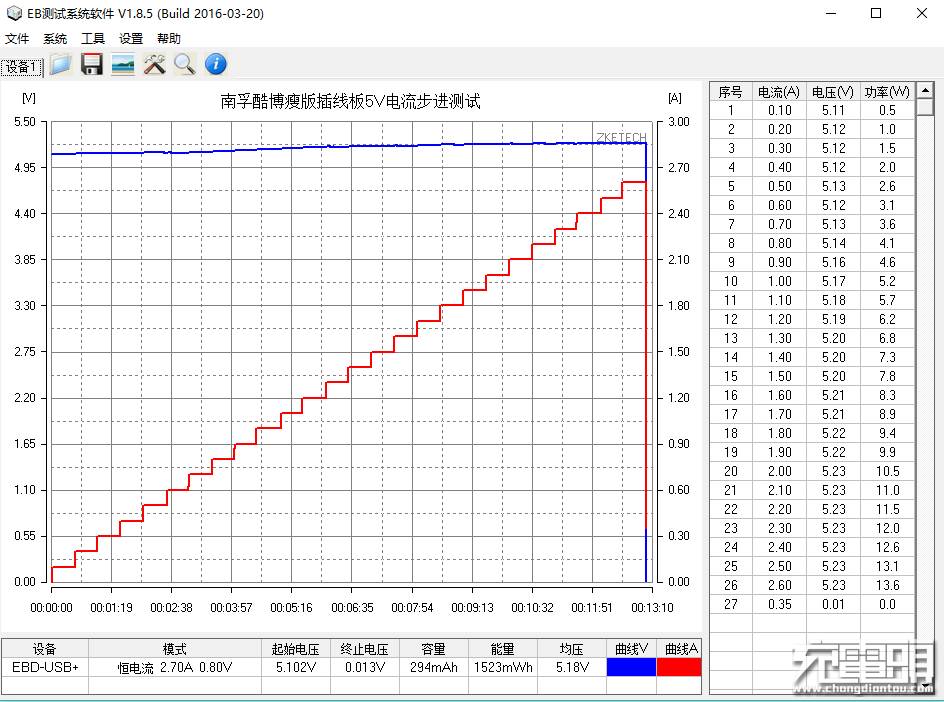
Task: Click the 恒电流 2.70A 0.80V mode cell
Action: (175, 667)
